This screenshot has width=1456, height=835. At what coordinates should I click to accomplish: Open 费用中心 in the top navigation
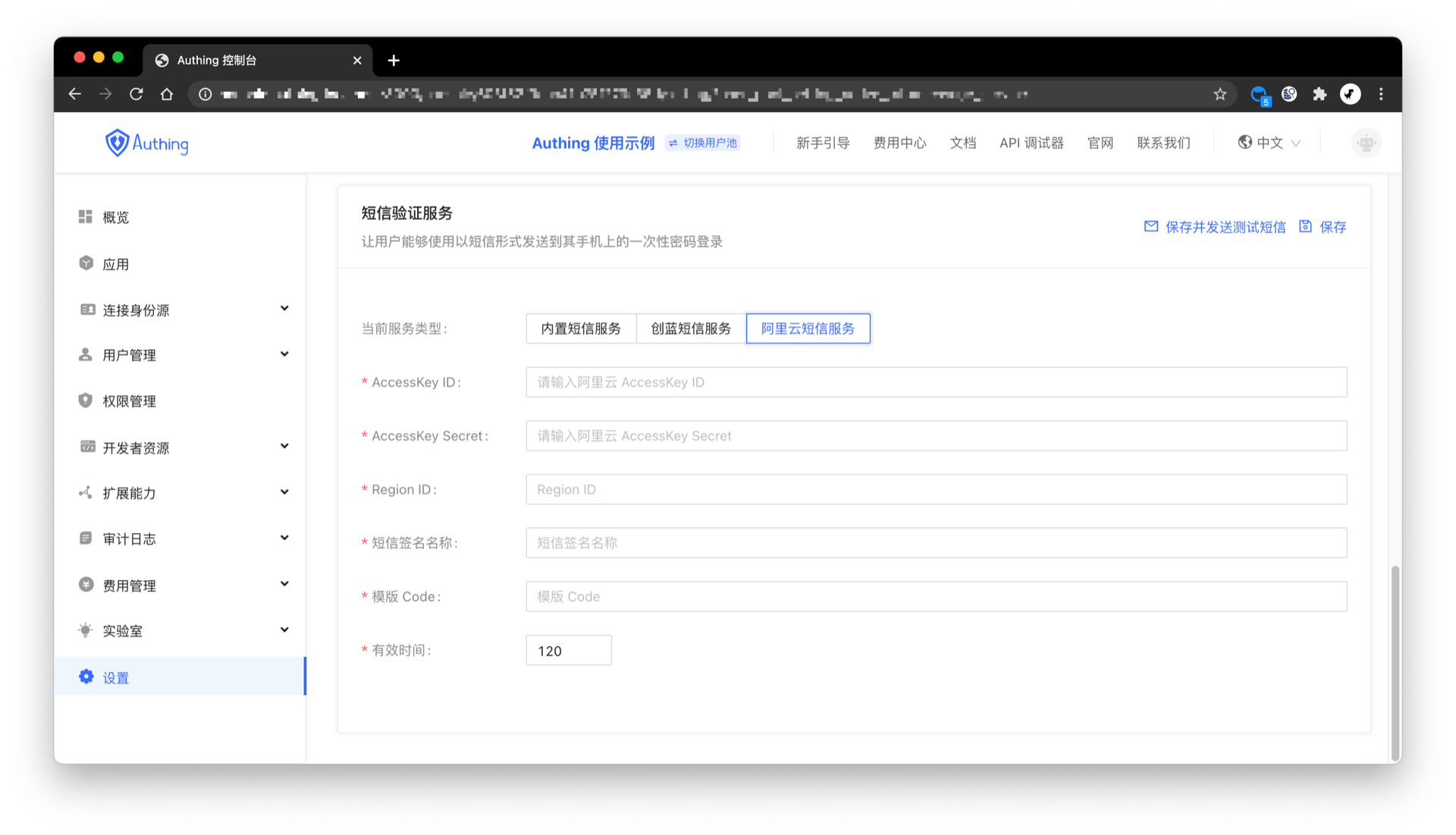tap(899, 143)
